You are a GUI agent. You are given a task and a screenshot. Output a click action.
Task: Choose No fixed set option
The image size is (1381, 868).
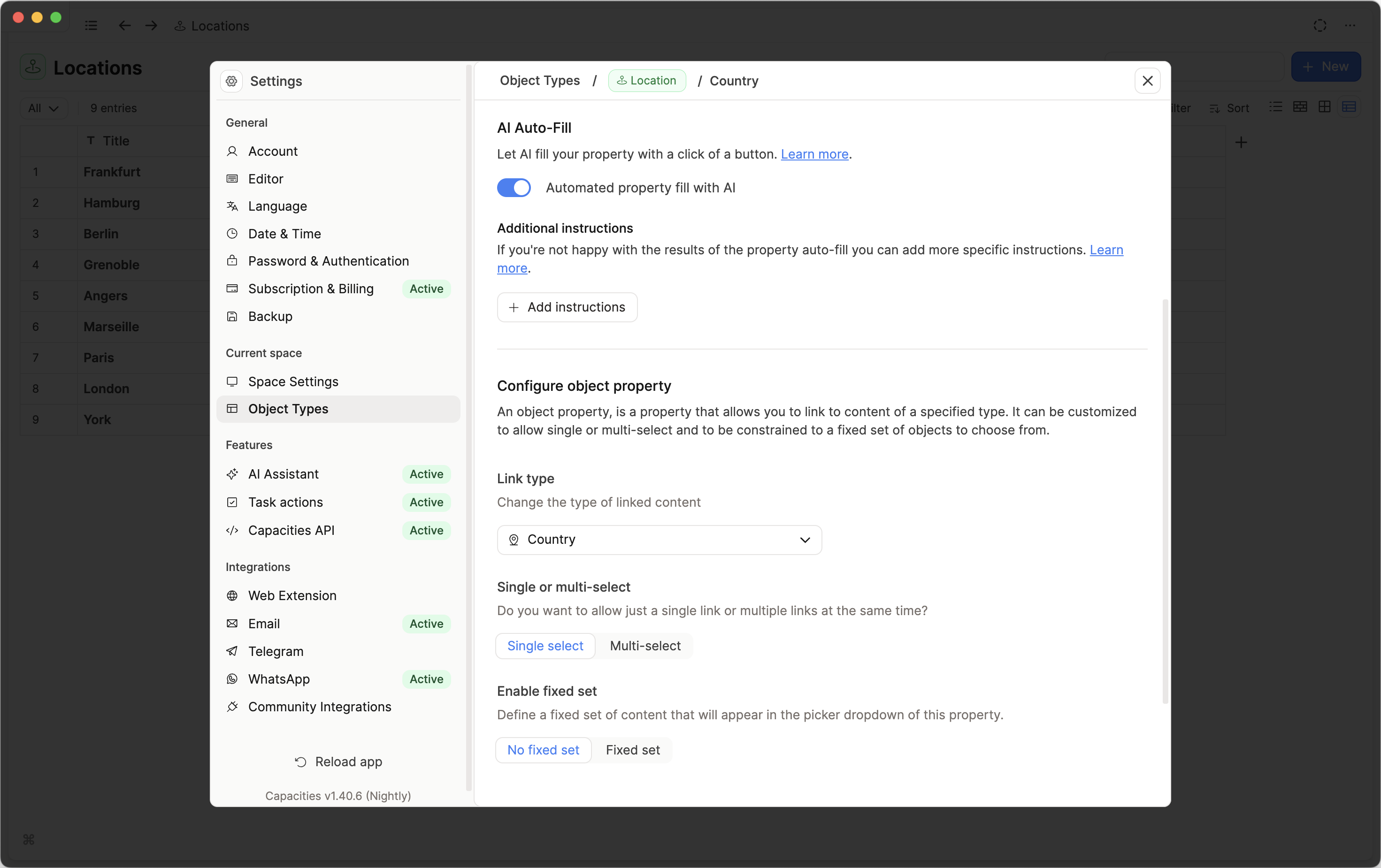click(x=543, y=751)
